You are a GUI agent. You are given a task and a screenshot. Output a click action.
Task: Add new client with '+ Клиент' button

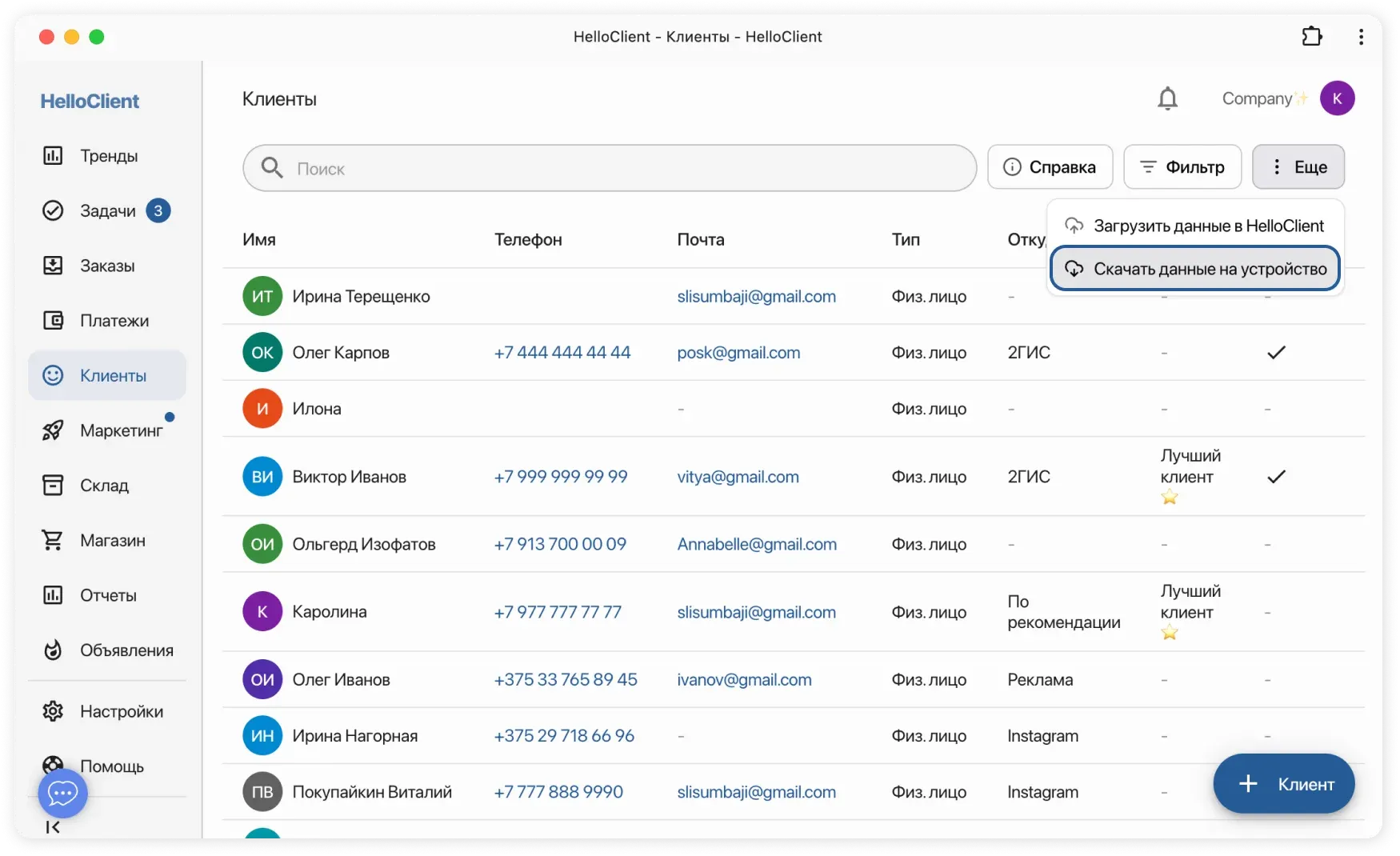point(1283,784)
